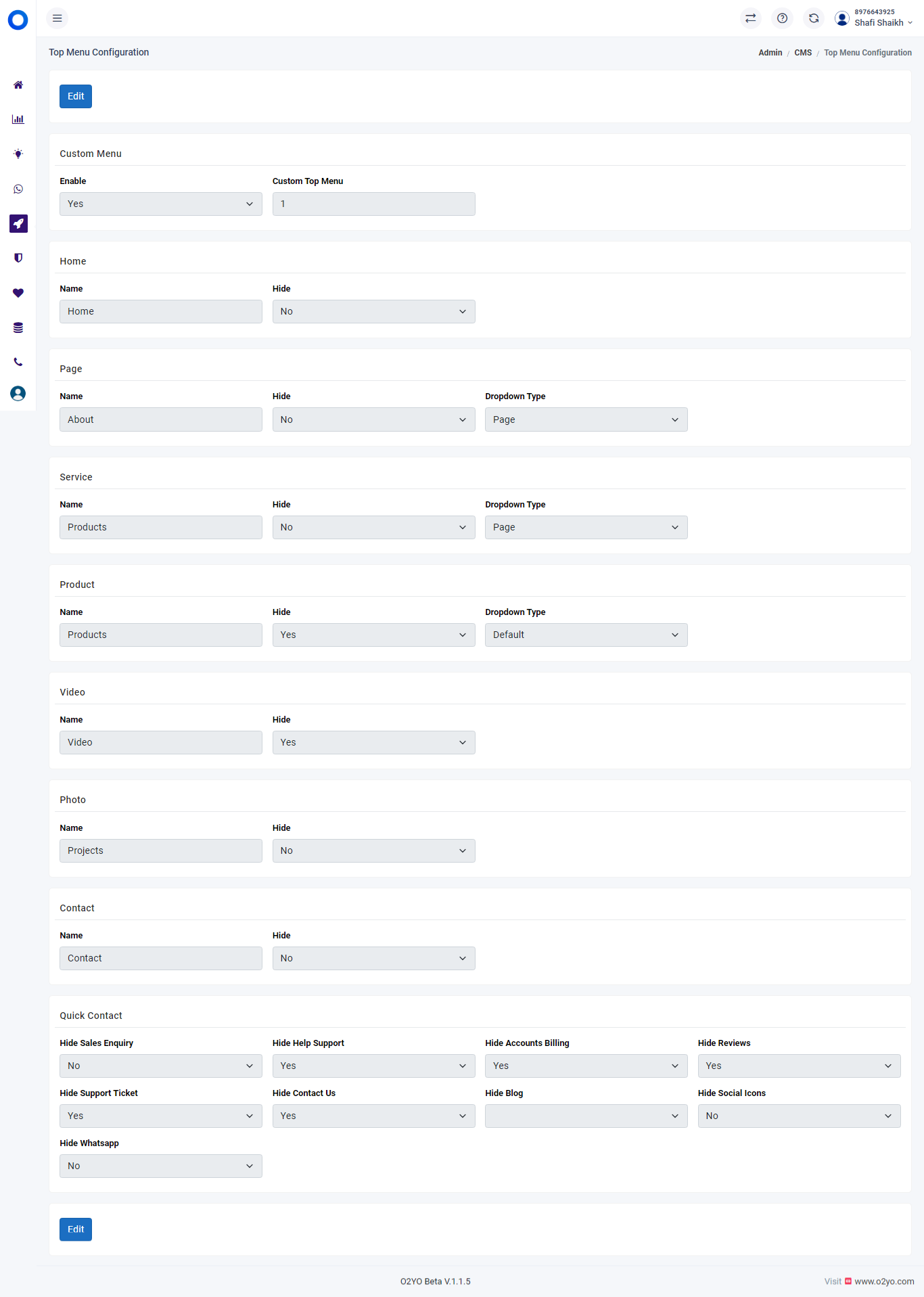924x1297 pixels.
Task: Open the database stack sidebar icon
Action: 18,327
